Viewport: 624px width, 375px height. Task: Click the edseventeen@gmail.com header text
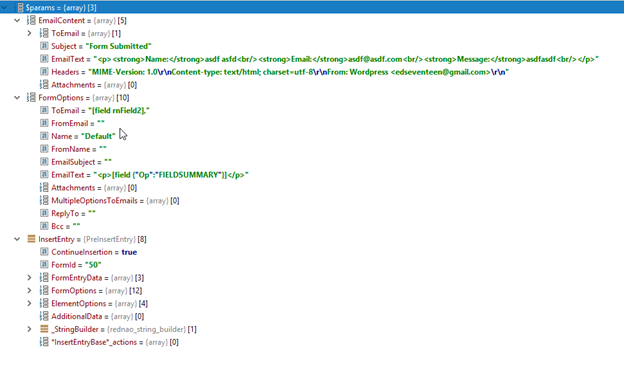coord(441,72)
